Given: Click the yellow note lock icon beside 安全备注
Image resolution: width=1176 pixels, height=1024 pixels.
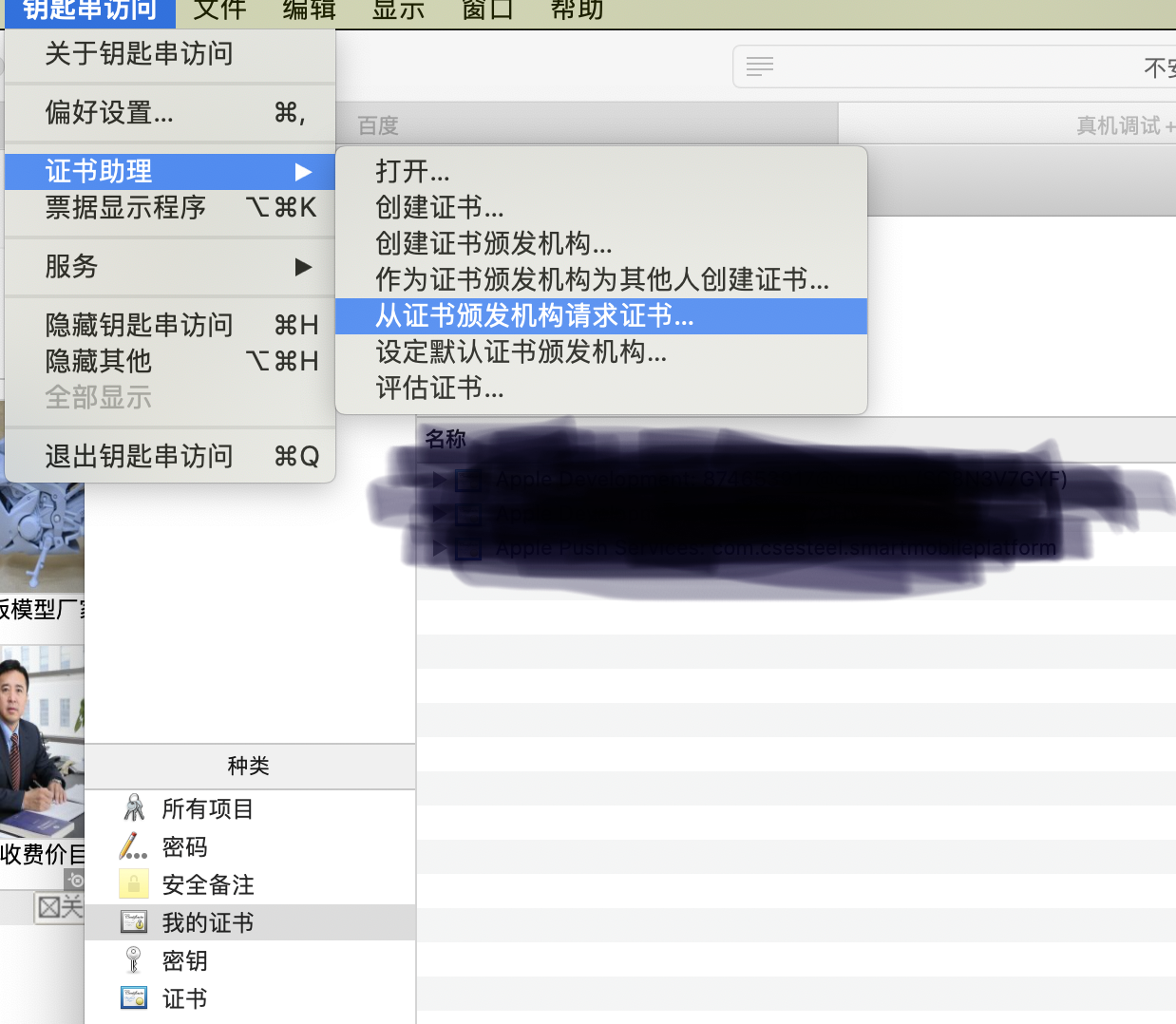Looking at the screenshot, I should tap(133, 884).
